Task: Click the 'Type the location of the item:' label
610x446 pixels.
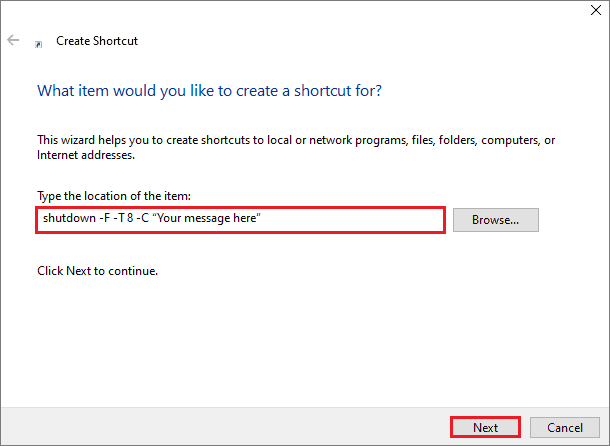Action: point(114,196)
